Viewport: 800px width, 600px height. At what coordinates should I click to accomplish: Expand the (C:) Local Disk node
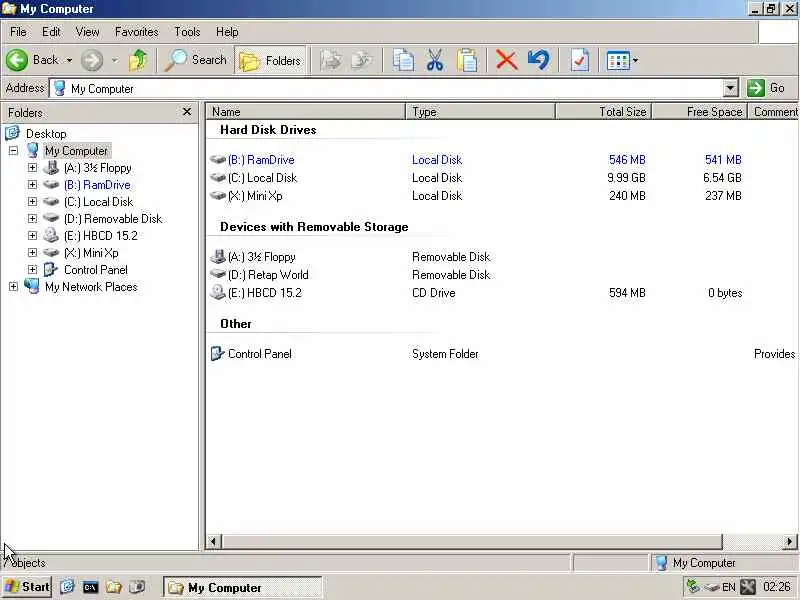coord(32,202)
